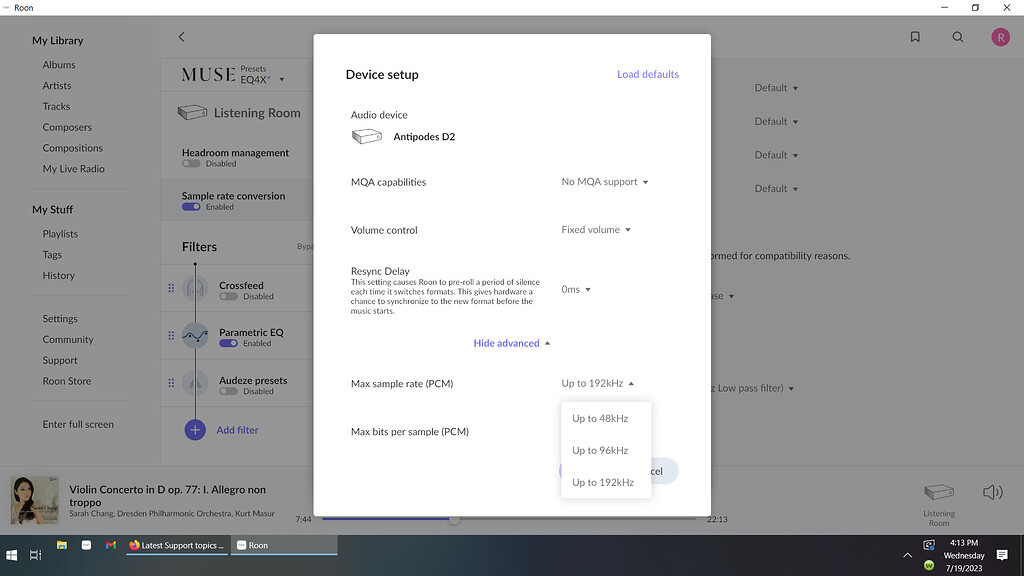This screenshot has height=576, width=1024.
Task: Select the Listening Room zone device icon
Action: tap(939, 491)
